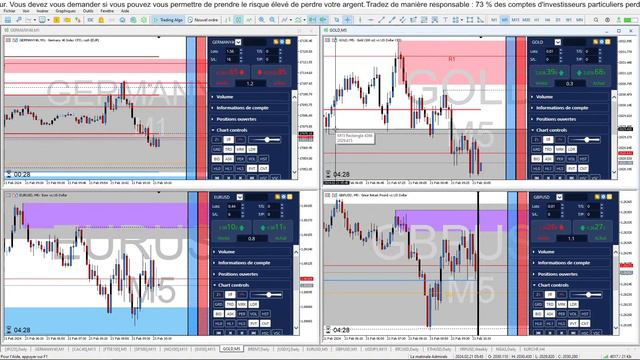Viewport: 640px width, 360px height.
Task: Click blue icon in EURUSD panel header
Action: click(283, 197)
